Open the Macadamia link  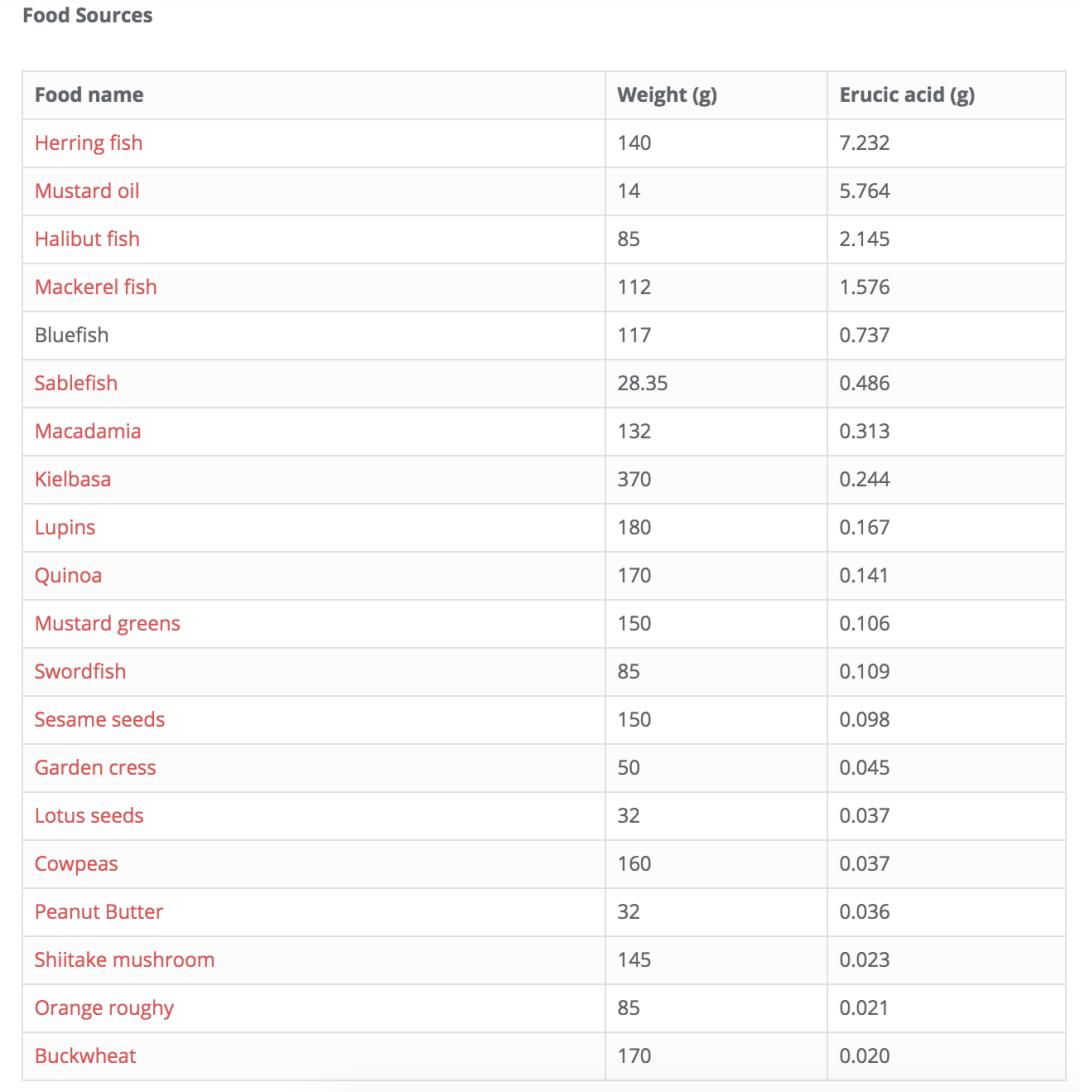coord(87,431)
